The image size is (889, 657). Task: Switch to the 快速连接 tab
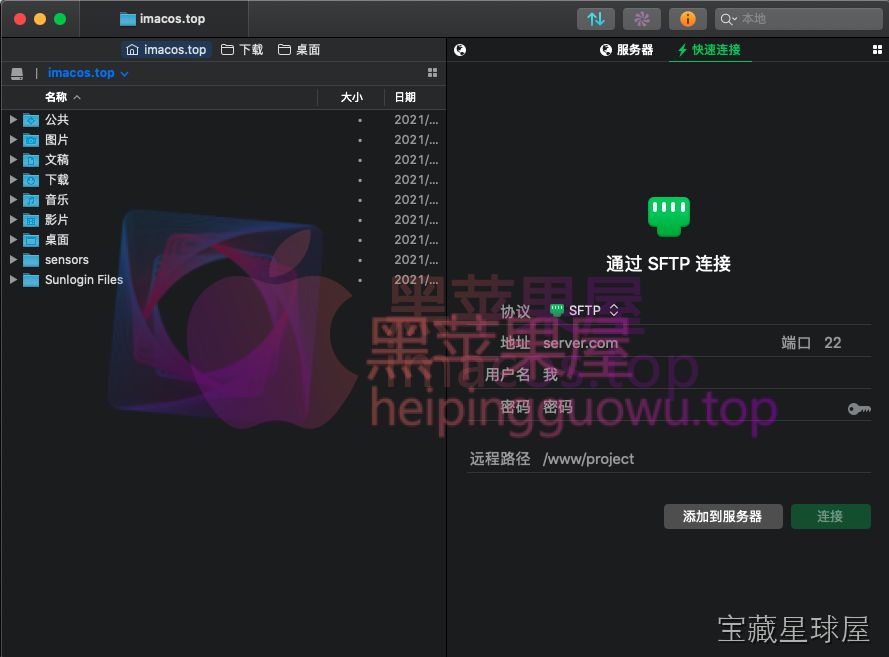coord(709,50)
